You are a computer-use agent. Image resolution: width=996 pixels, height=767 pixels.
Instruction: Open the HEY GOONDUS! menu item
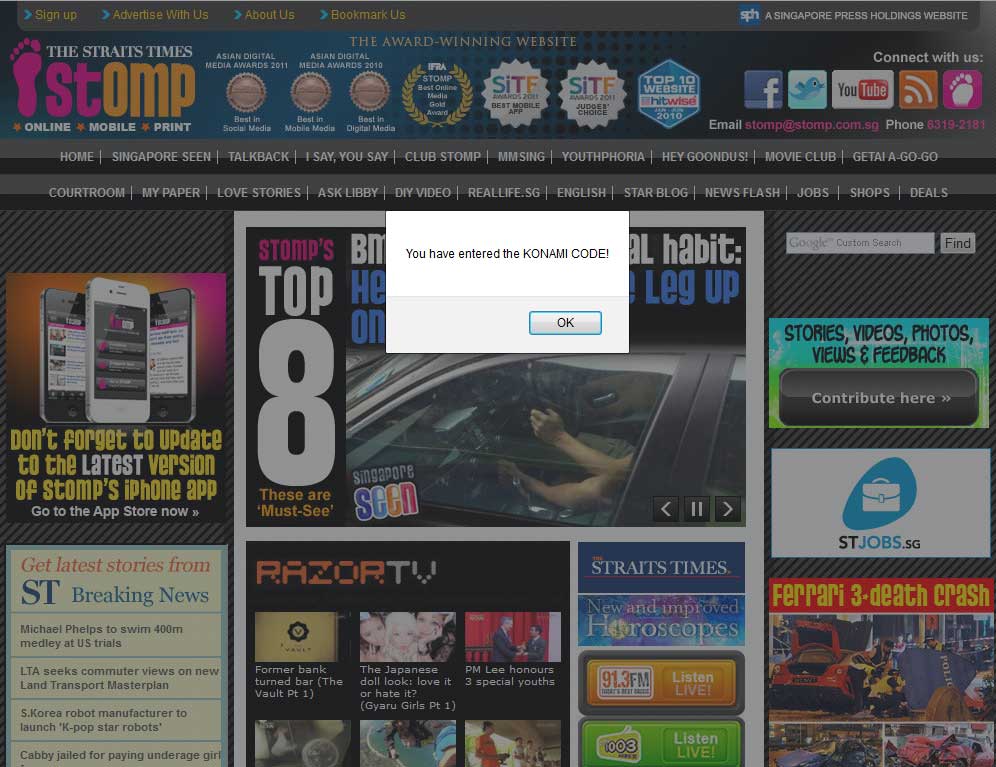[x=705, y=157]
